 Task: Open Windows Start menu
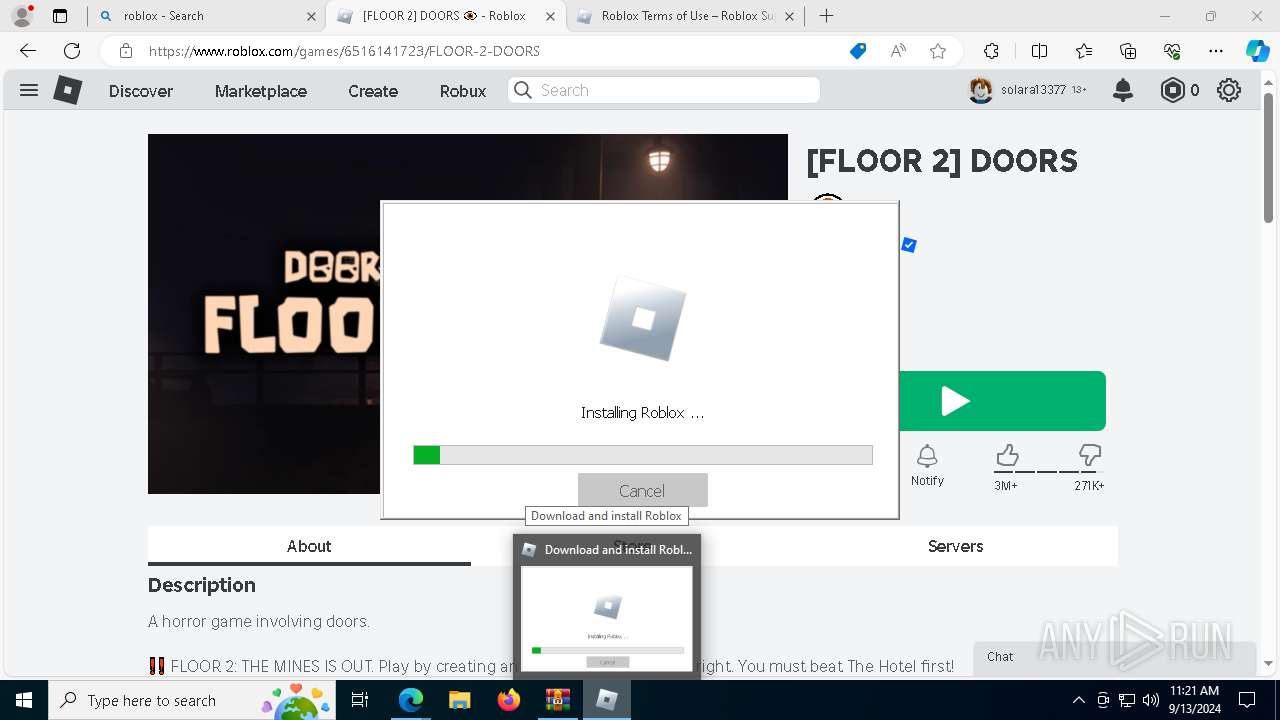coord(23,700)
